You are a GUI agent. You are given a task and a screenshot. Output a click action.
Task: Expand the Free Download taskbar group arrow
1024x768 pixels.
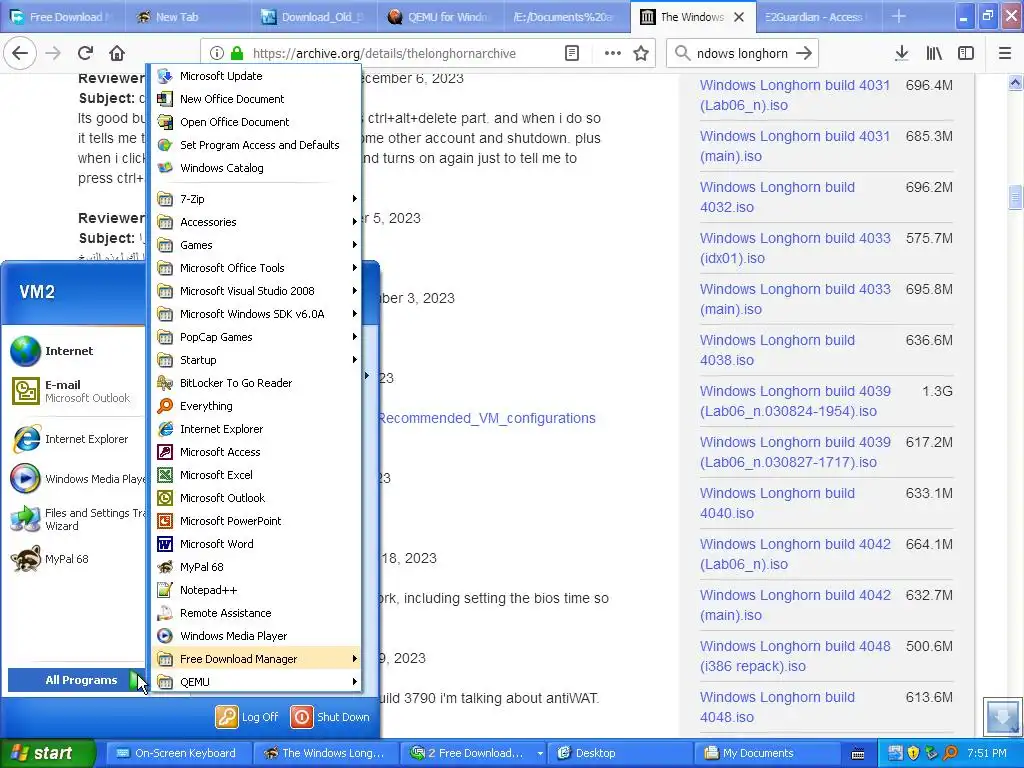(540, 754)
